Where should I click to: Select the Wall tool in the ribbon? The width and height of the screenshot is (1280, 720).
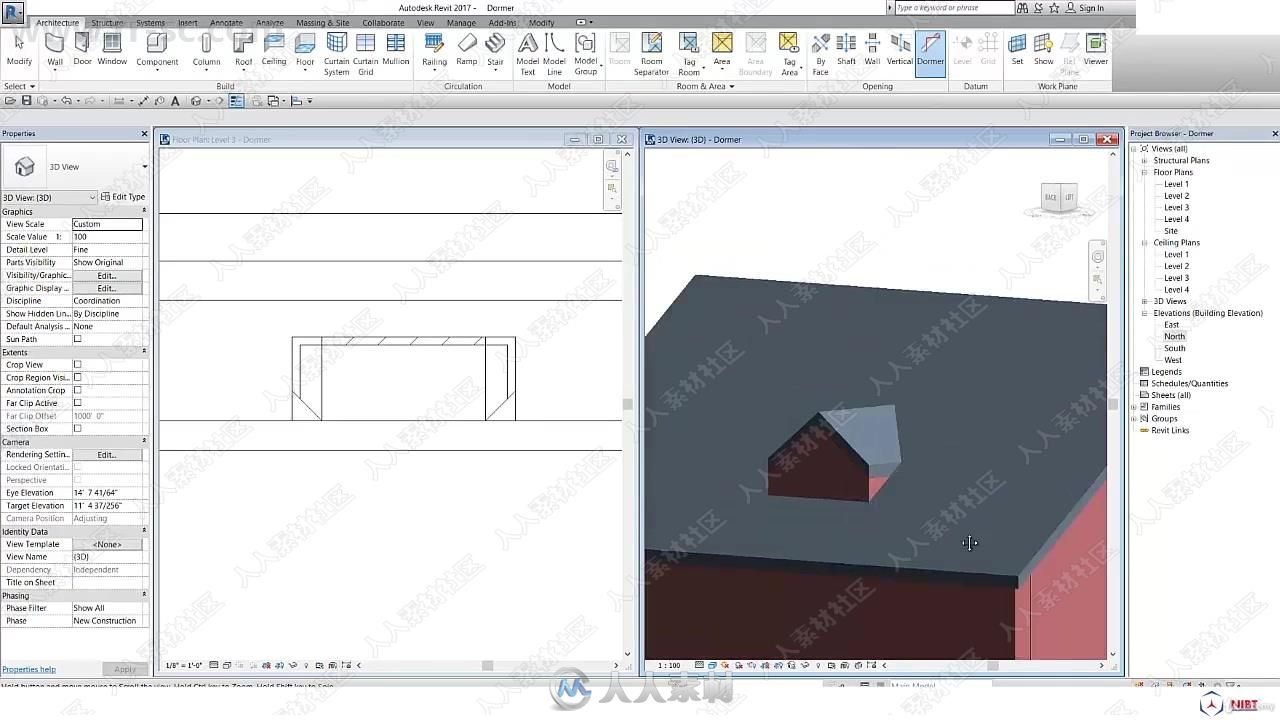(55, 50)
